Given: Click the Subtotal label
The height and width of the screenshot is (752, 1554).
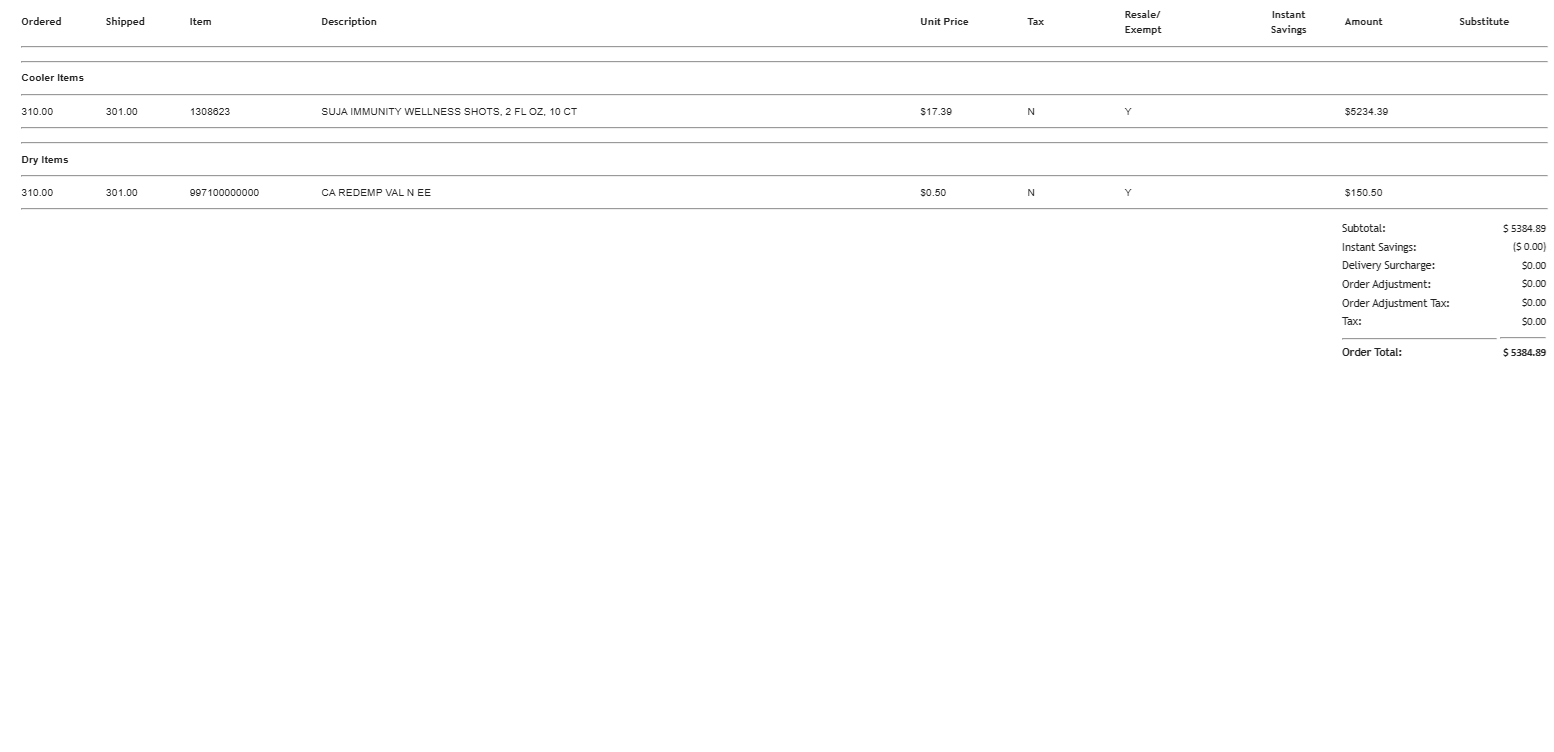Looking at the screenshot, I should (1363, 229).
